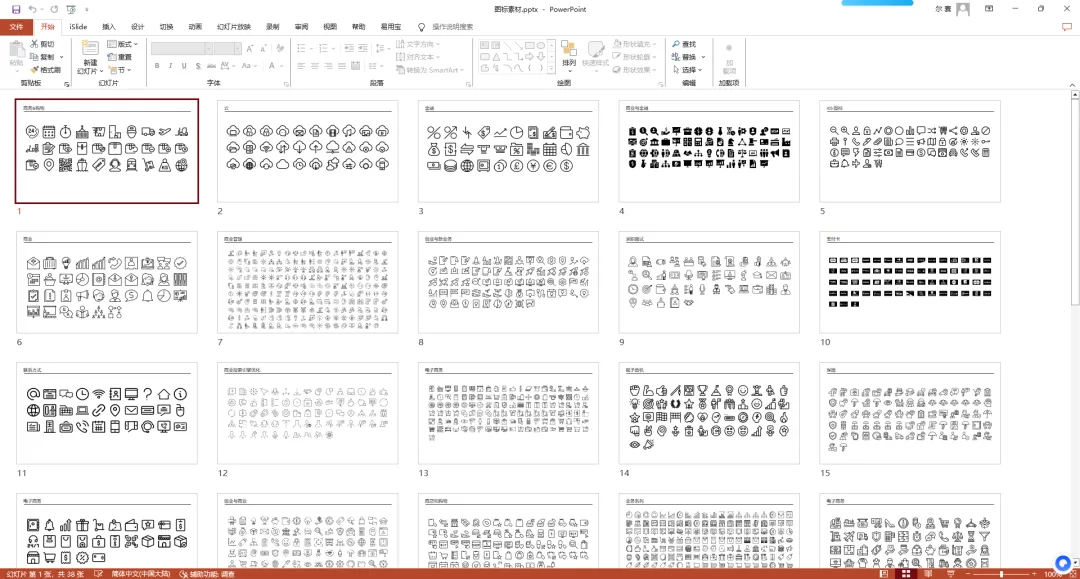
Task: Switch to slide sorter view in status bar
Action: tap(906, 573)
